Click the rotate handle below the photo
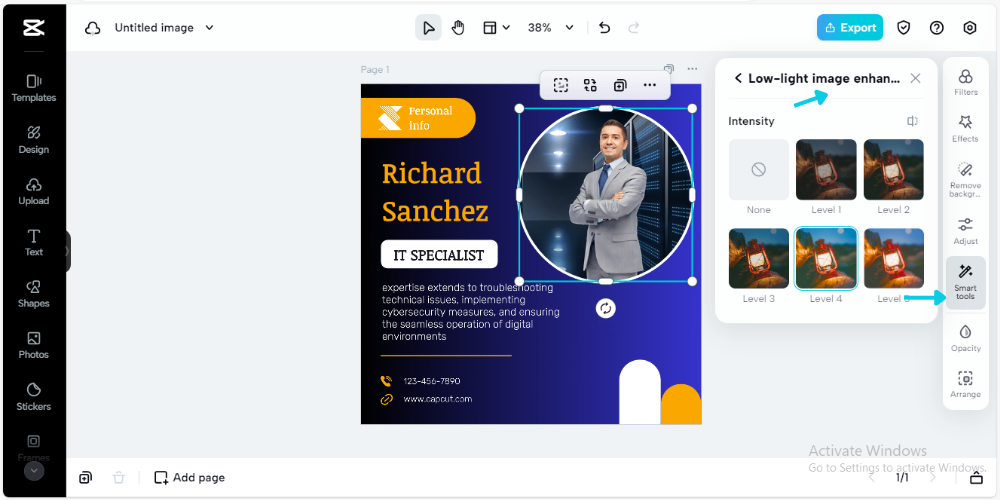The image size is (1000, 500). click(605, 309)
